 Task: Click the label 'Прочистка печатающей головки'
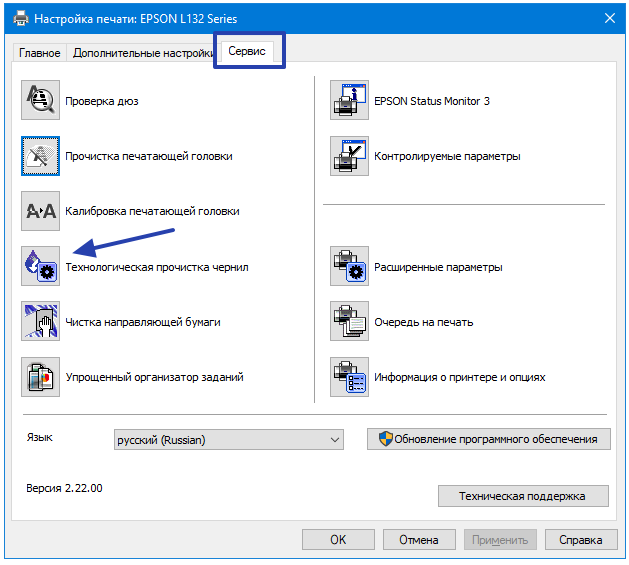(x=149, y=156)
